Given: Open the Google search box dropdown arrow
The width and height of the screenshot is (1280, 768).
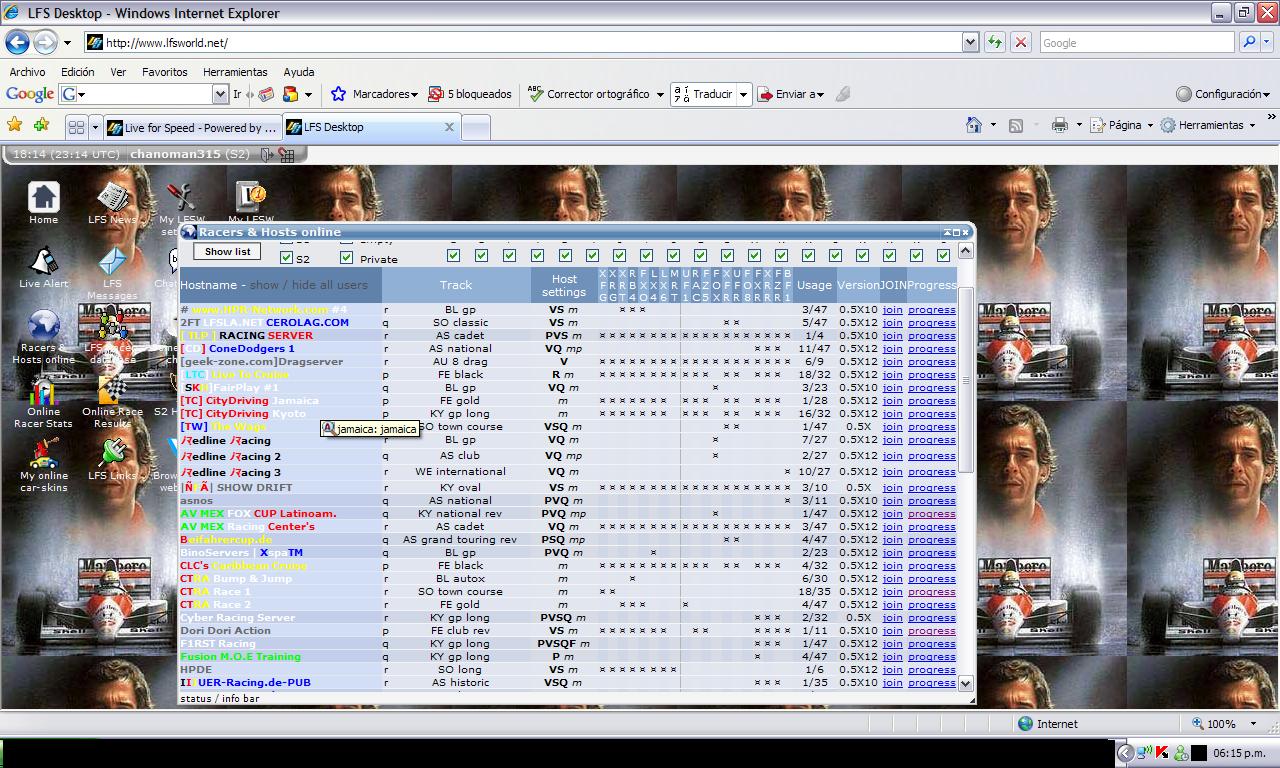Looking at the screenshot, I should (221, 94).
